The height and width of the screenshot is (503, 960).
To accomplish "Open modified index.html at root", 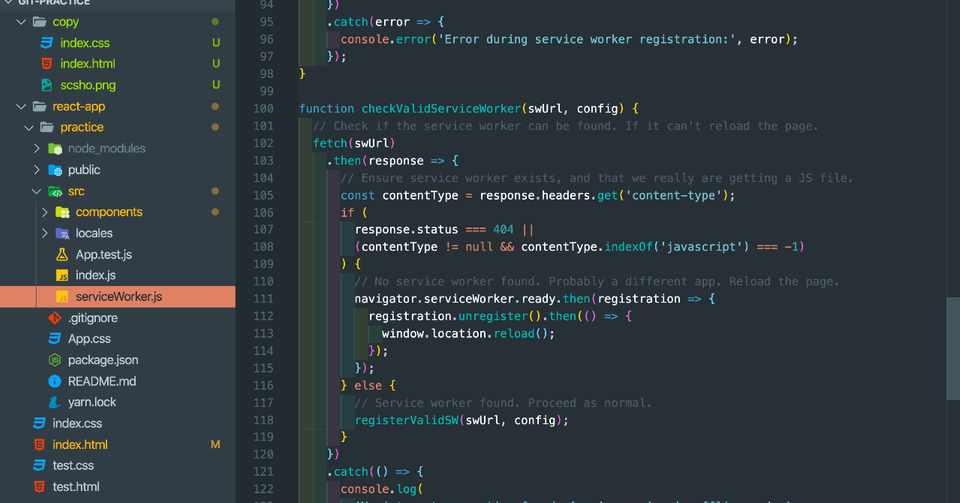I will click(x=80, y=445).
